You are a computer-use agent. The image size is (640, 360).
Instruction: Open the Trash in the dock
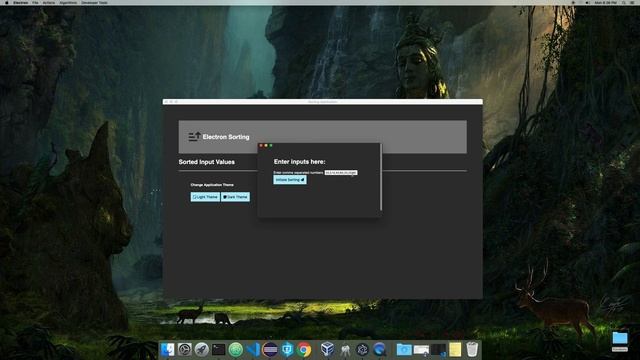coord(472,349)
